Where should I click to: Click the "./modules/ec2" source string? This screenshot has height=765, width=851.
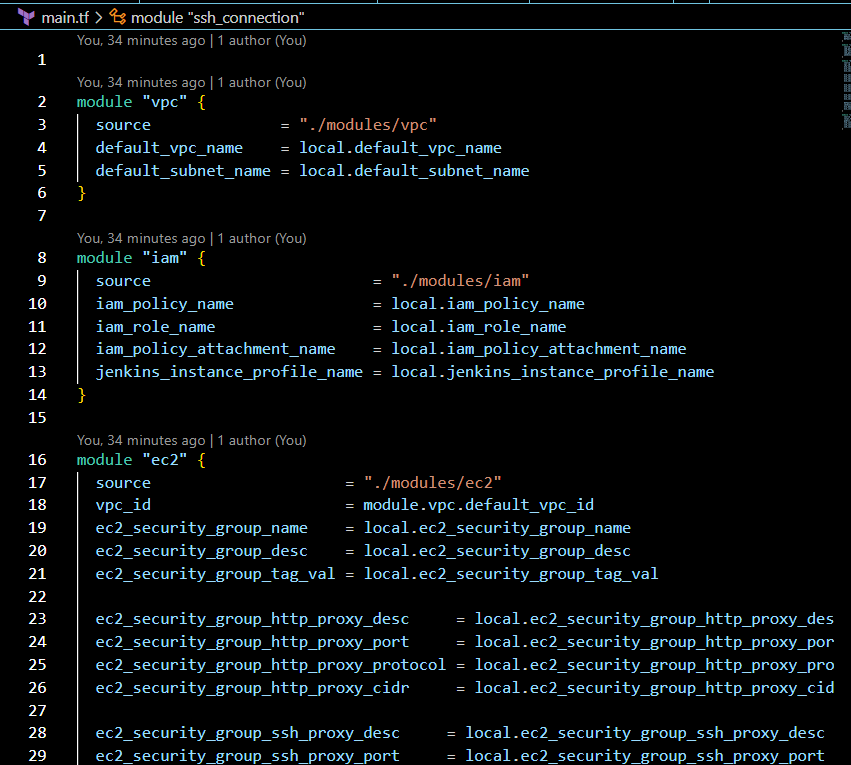[x=432, y=483]
